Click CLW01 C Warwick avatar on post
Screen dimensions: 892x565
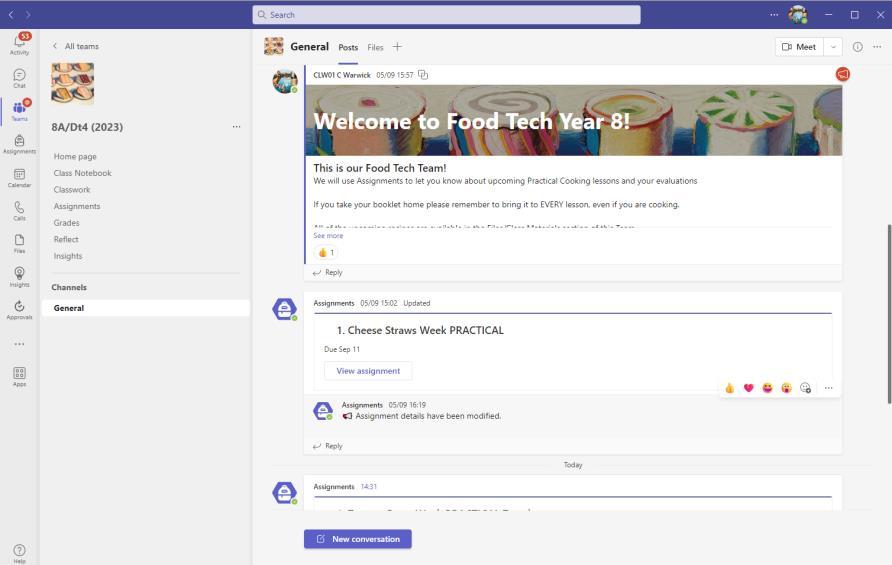click(285, 81)
